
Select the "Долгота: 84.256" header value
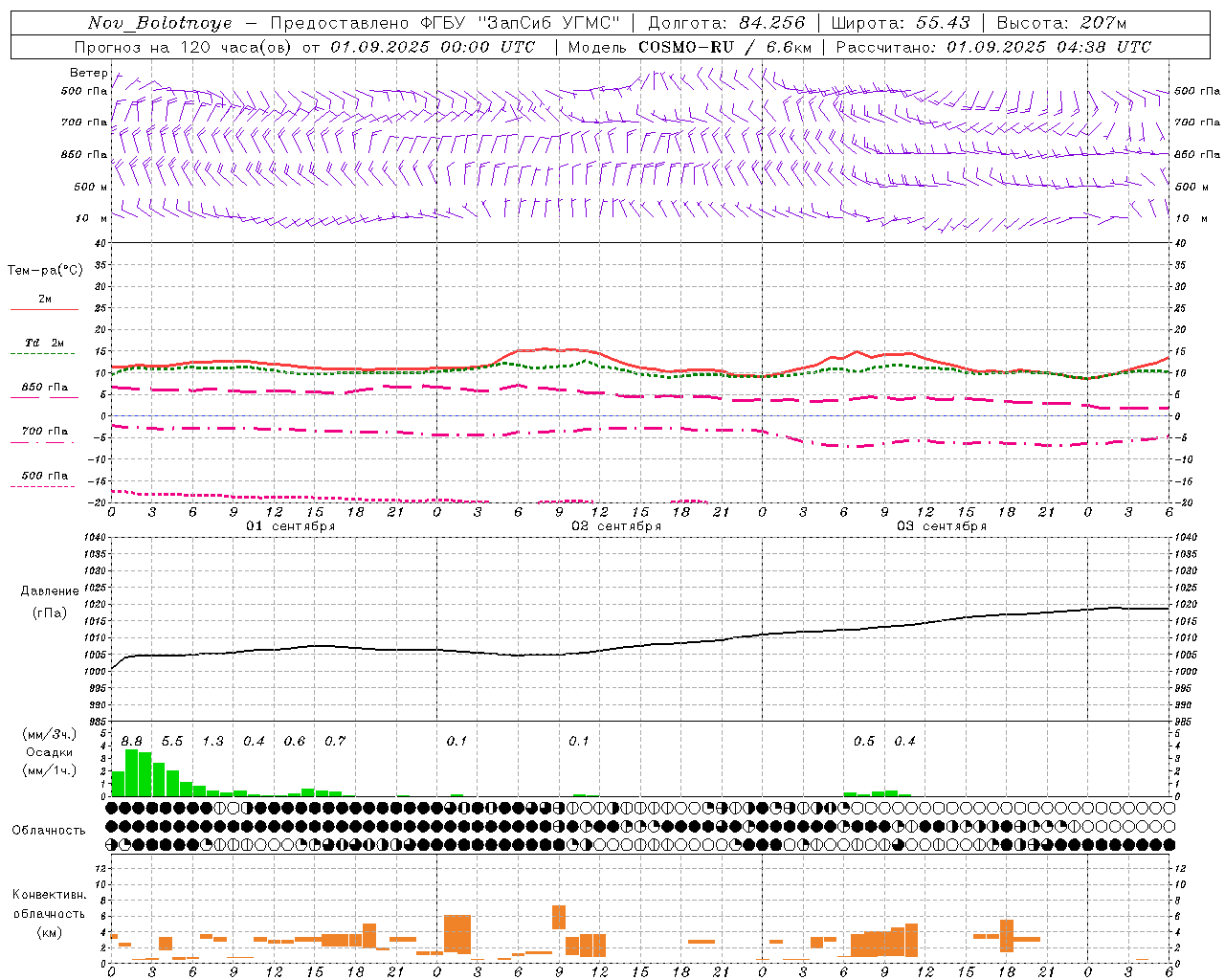(x=726, y=23)
